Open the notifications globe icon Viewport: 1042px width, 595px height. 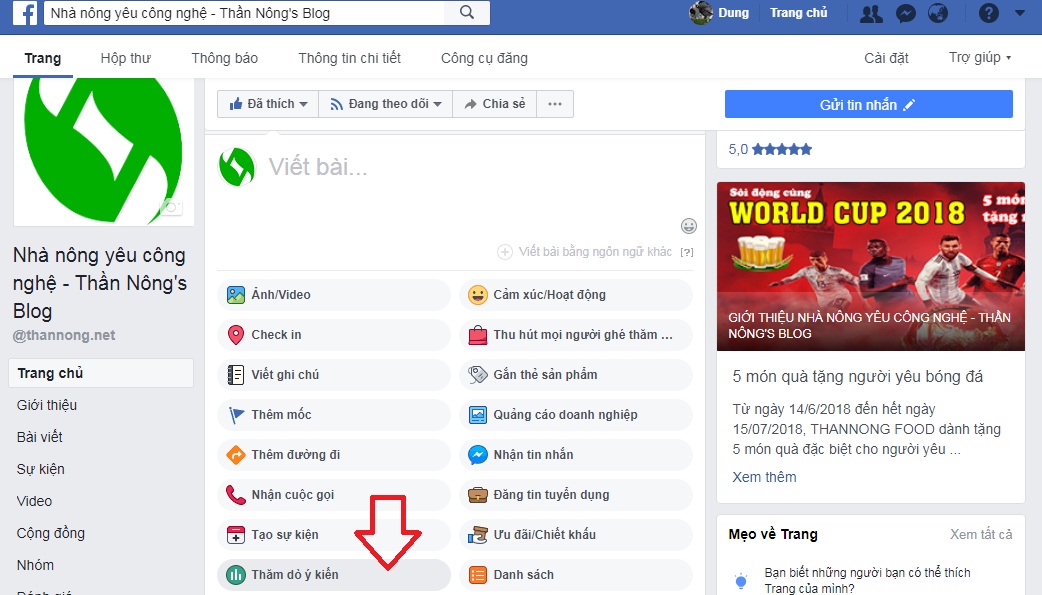click(938, 13)
